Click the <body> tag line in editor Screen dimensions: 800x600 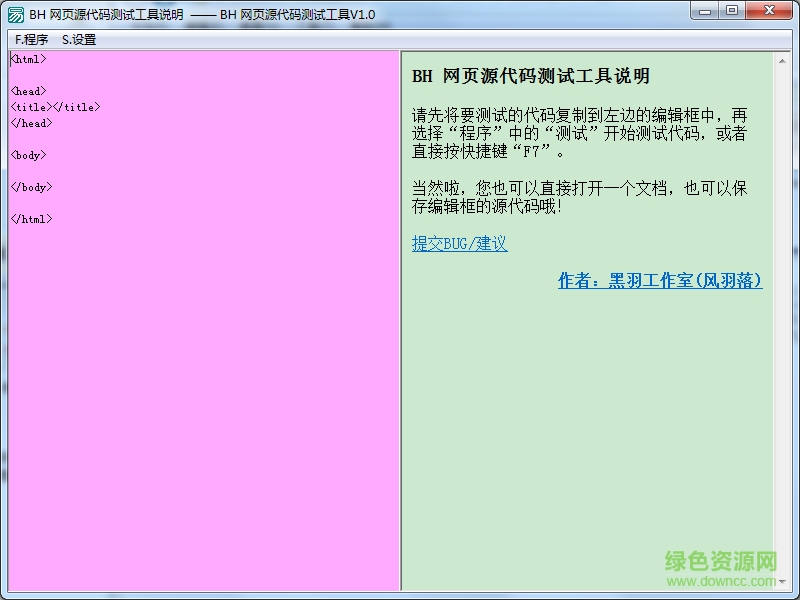pos(29,155)
